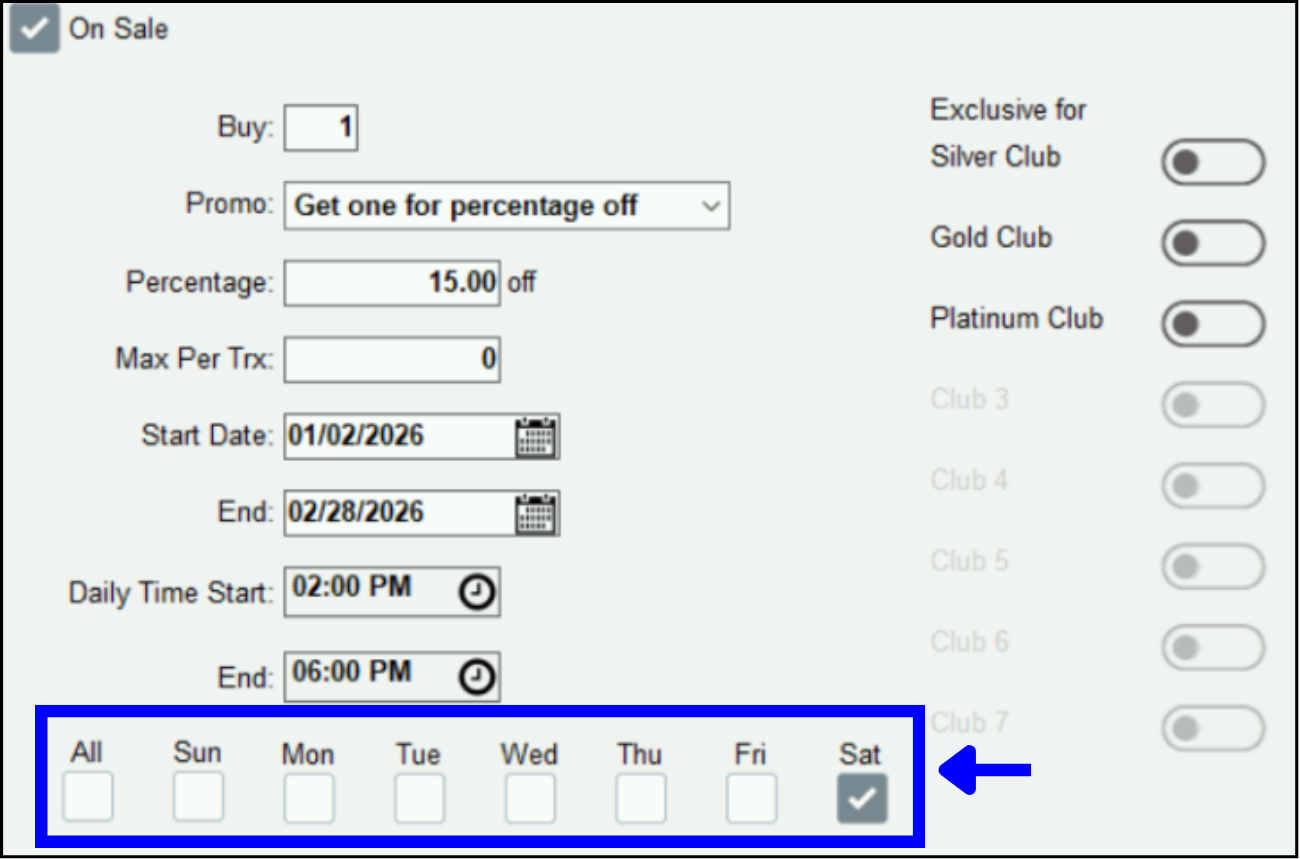The width and height of the screenshot is (1300, 859).
Task: Enable the Gold Club toggle
Action: 1213,243
